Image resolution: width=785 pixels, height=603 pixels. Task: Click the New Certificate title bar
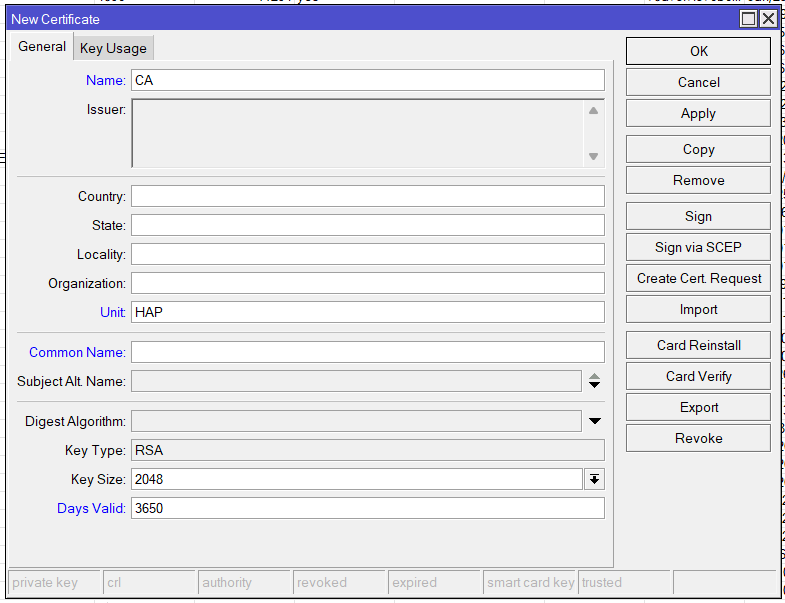[373, 19]
